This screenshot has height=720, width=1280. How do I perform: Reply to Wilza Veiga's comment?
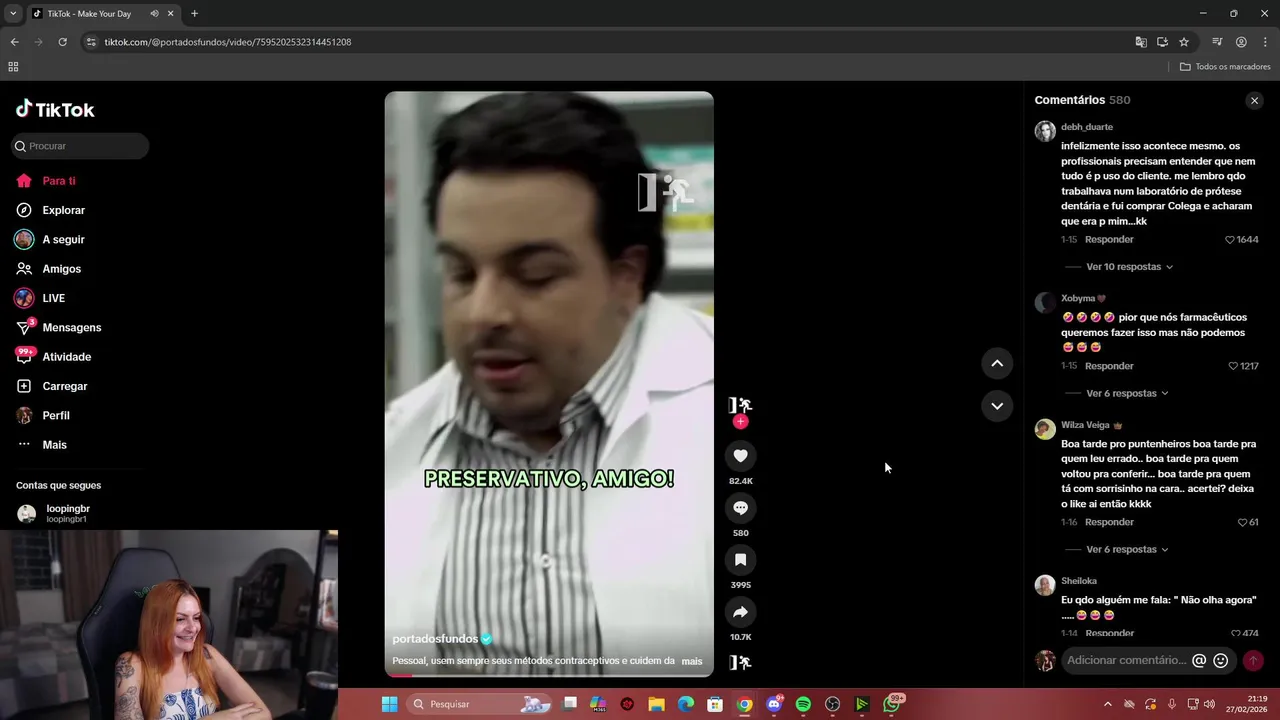click(x=1109, y=522)
